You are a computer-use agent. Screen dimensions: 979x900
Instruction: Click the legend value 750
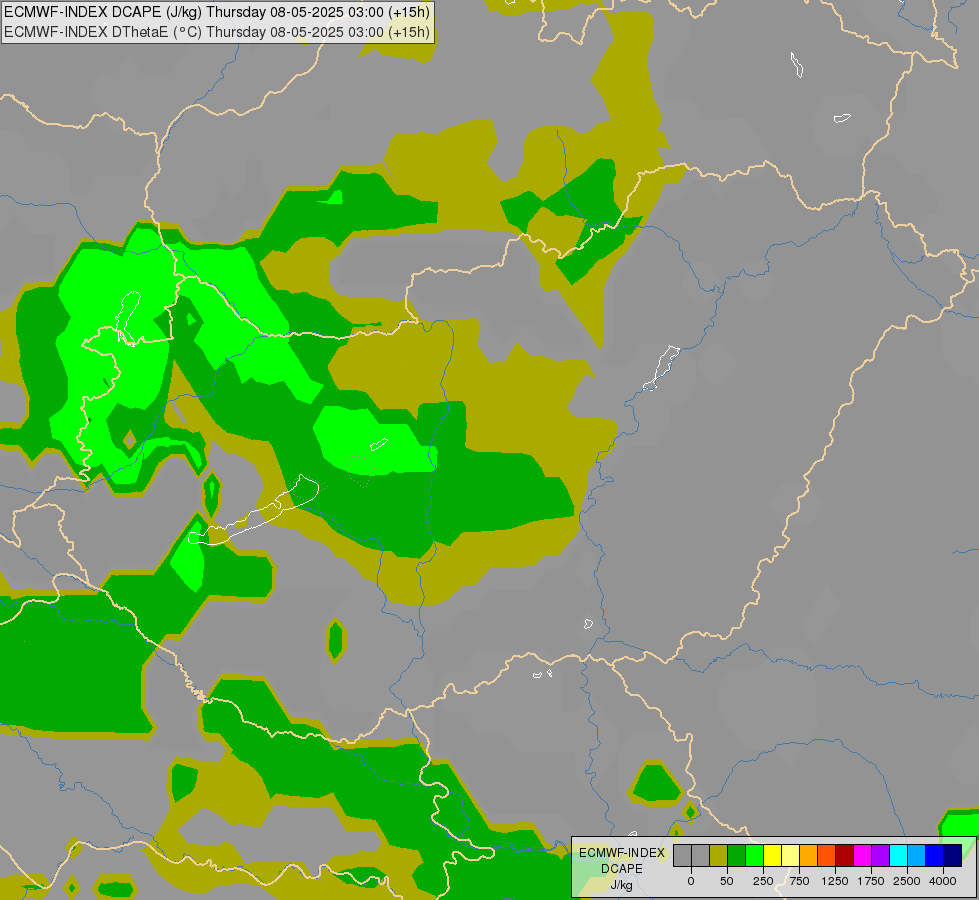[799, 881]
